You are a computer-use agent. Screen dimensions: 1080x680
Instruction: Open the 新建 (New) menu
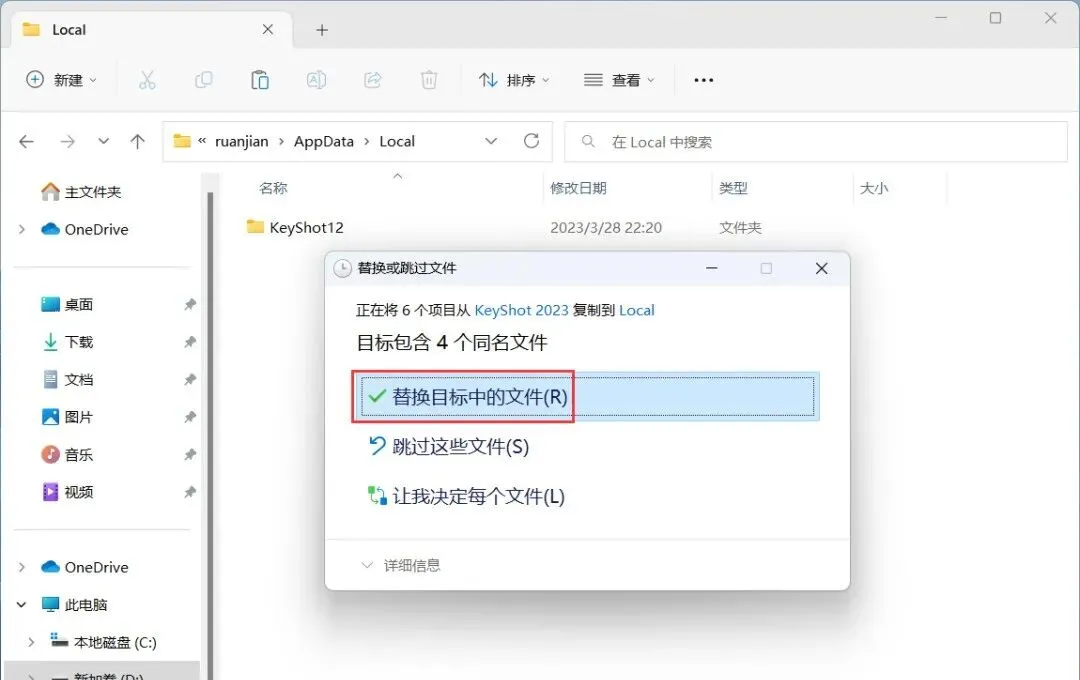tap(61, 80)
